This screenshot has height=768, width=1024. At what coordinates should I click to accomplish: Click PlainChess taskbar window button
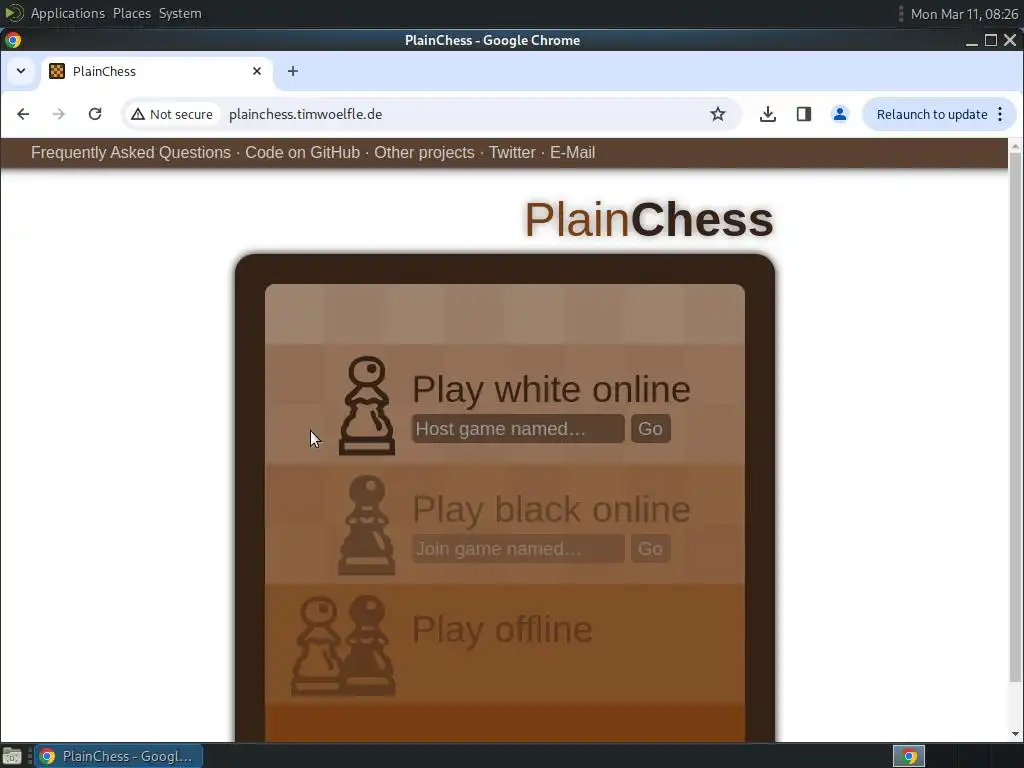point(118,756)
